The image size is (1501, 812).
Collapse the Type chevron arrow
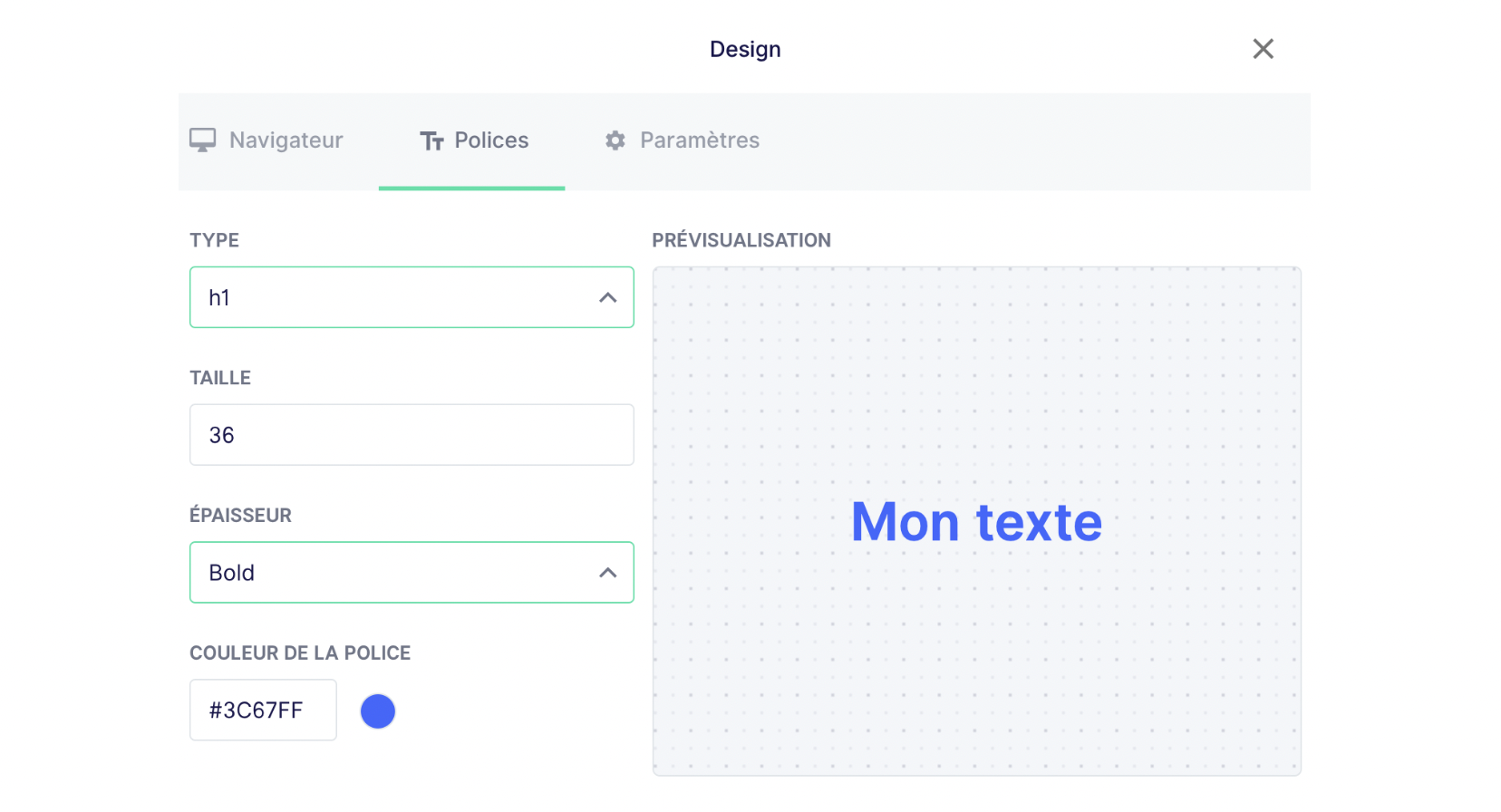pyautogui.click(x=608, y=297)
